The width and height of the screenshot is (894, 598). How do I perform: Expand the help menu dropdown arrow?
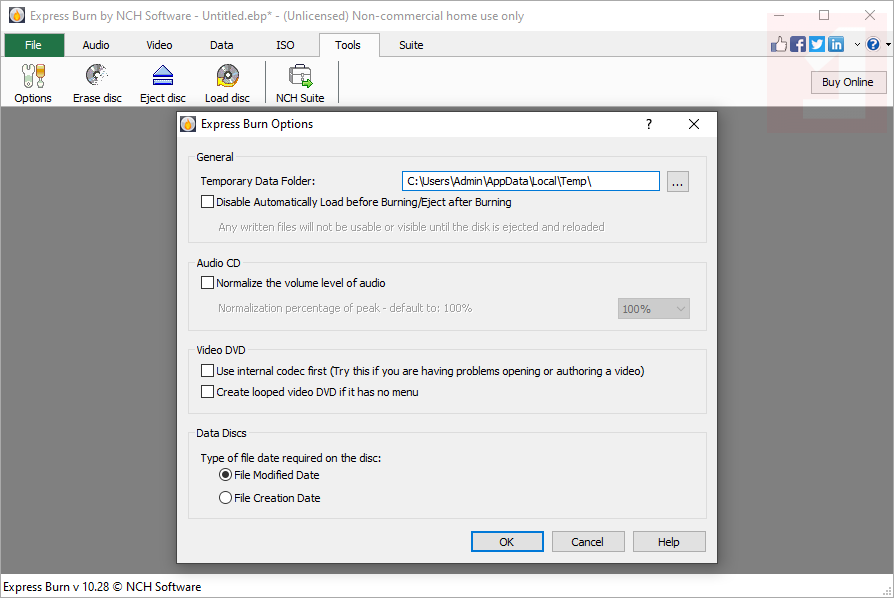888,44
